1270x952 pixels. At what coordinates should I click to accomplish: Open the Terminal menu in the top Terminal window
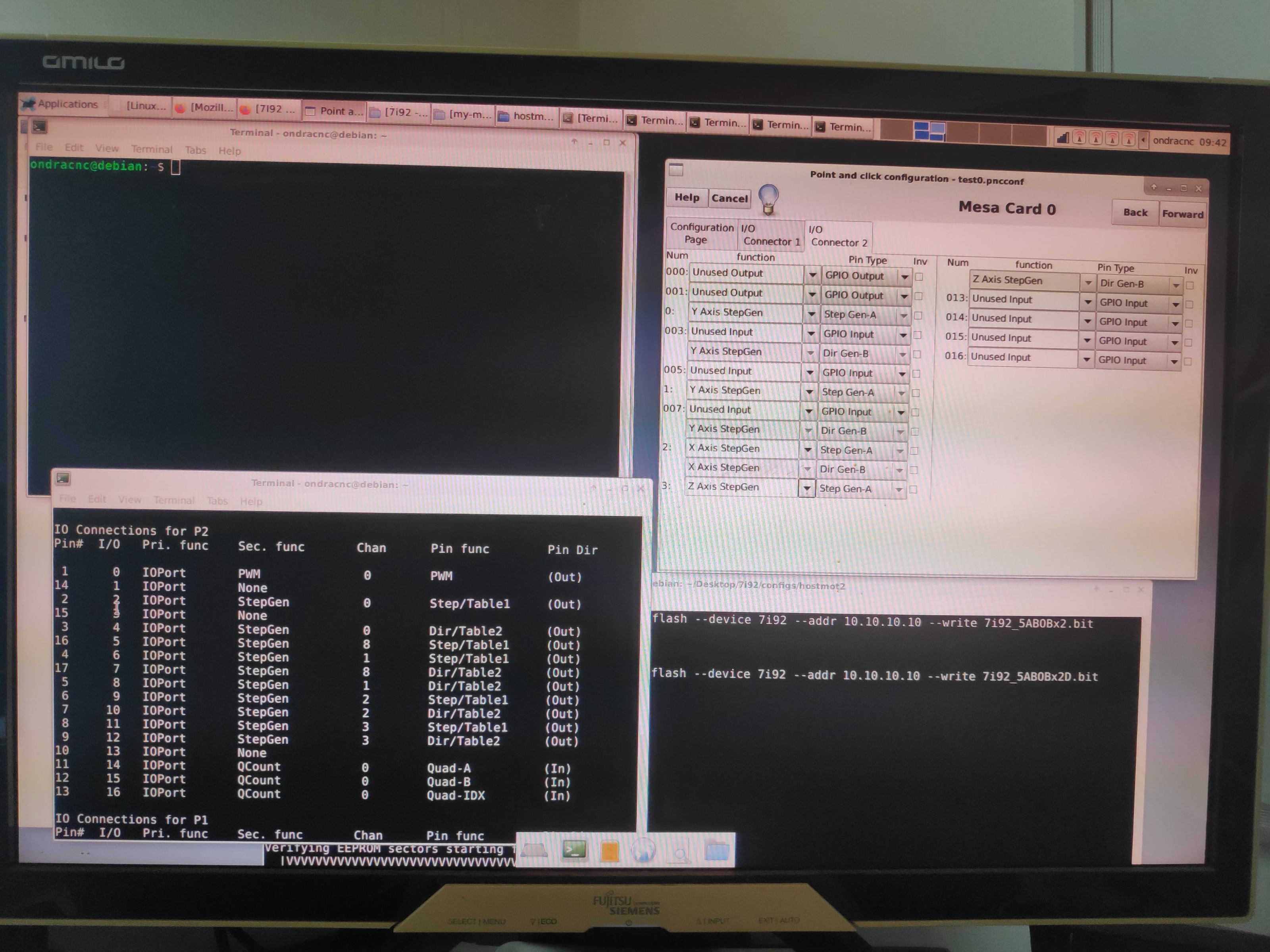pos(152,149)
